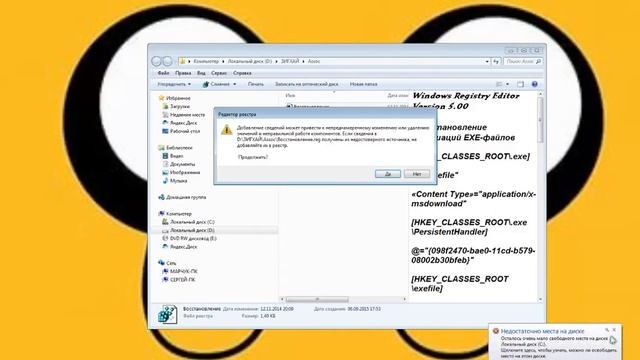Click the Слияние toolbar button
This screenshot has height=360, width=640.
[x=216, y=84]
